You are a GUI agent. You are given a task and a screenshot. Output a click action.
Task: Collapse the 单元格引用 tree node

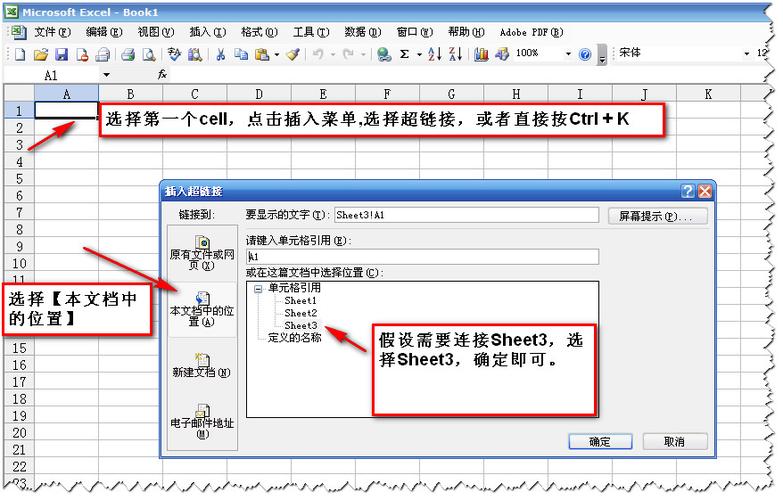pos(258,289)
